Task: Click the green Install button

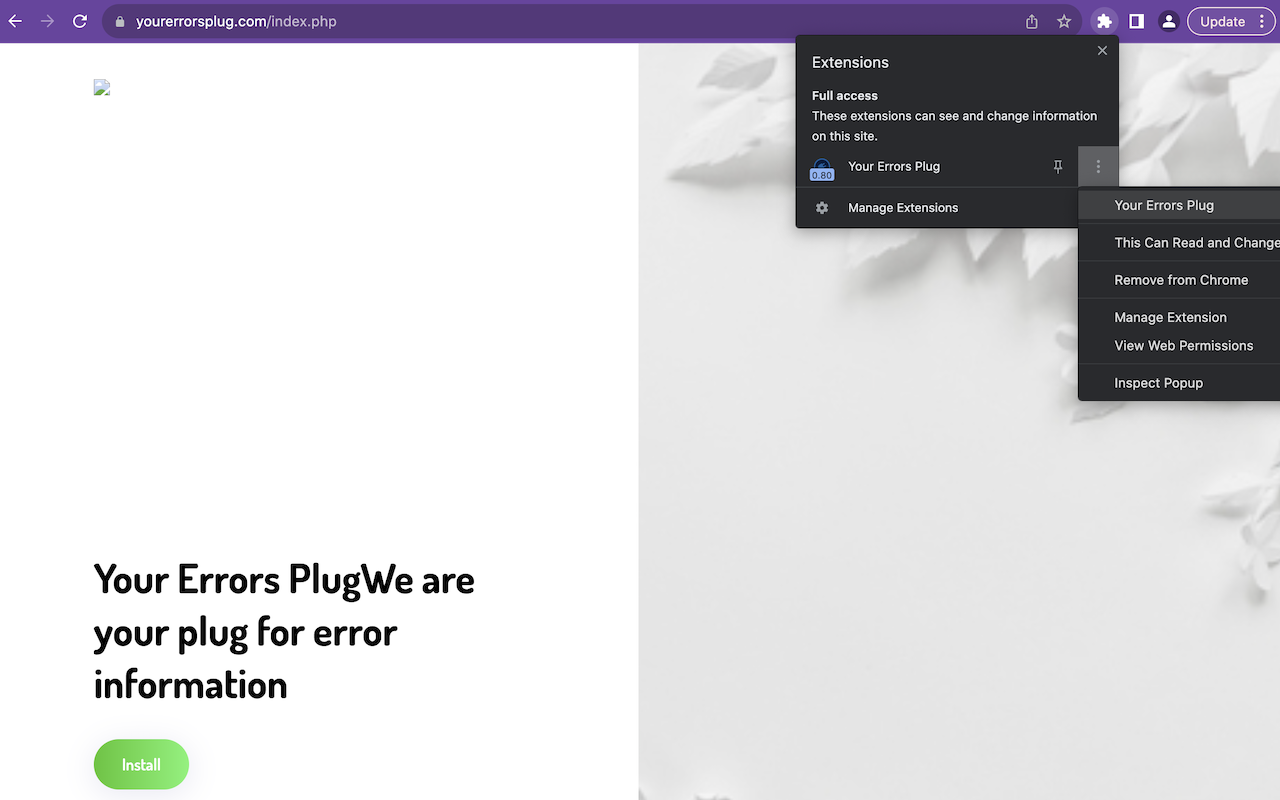Action: tap(141, 765)
